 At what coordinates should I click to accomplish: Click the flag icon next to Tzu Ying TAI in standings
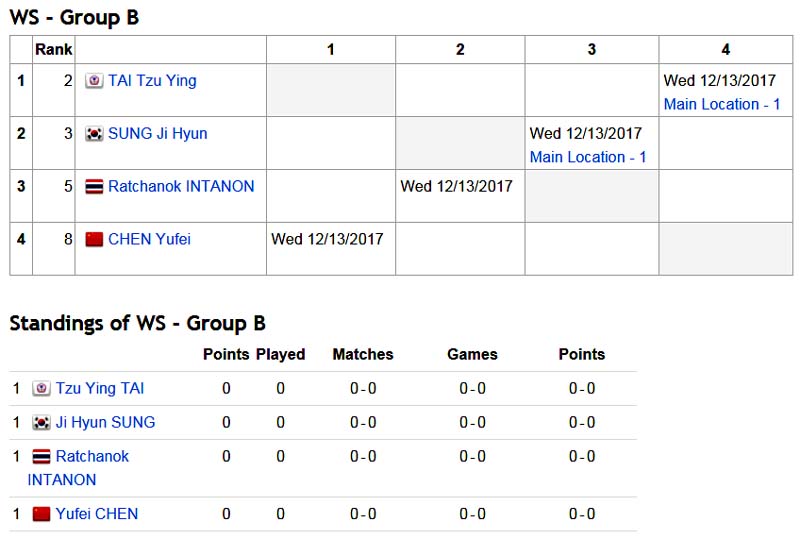click(x=41, y=389)
